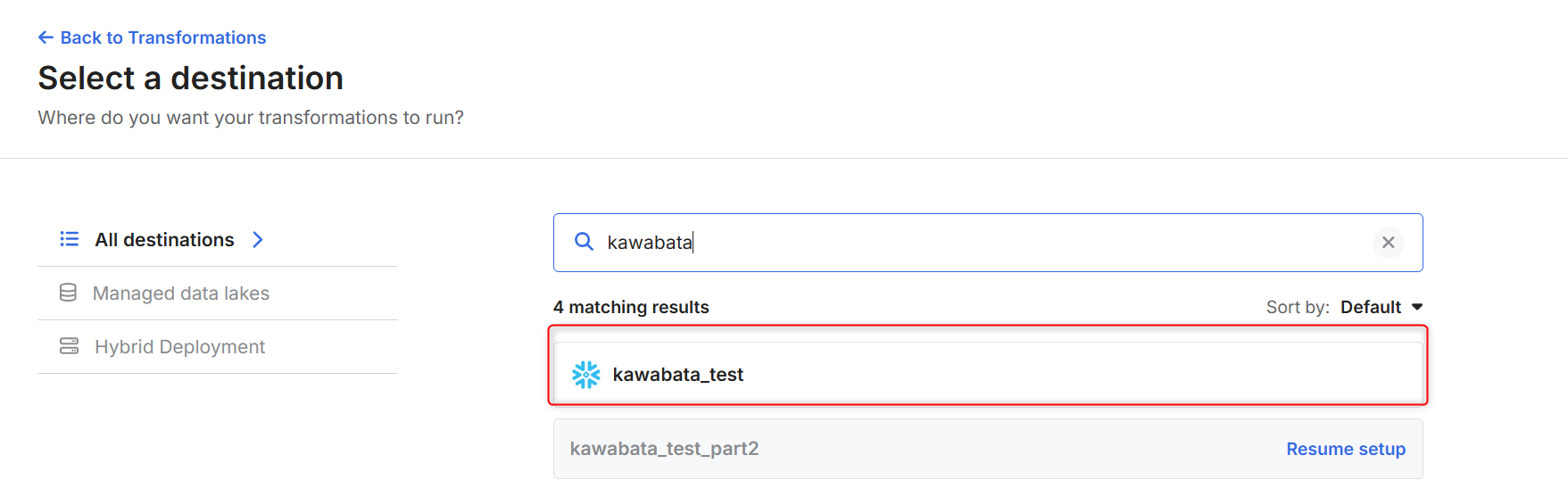Image resolution: width=1568 pixels, height=480 pixels.
Task: Click the All destinations list icon
Action: click(x=69, y=239)
